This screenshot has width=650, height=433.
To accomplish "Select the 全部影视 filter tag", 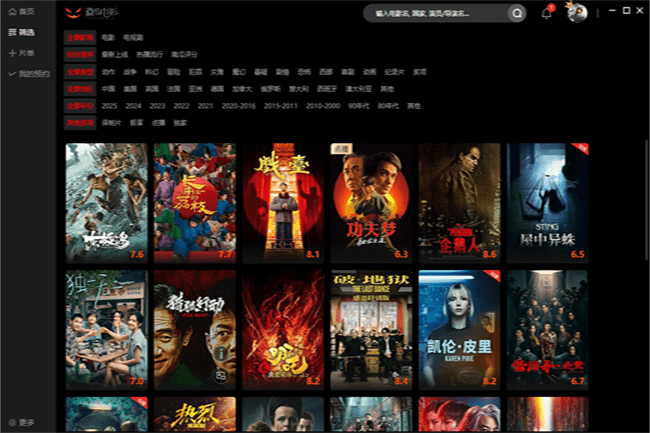I will point(80,37).
